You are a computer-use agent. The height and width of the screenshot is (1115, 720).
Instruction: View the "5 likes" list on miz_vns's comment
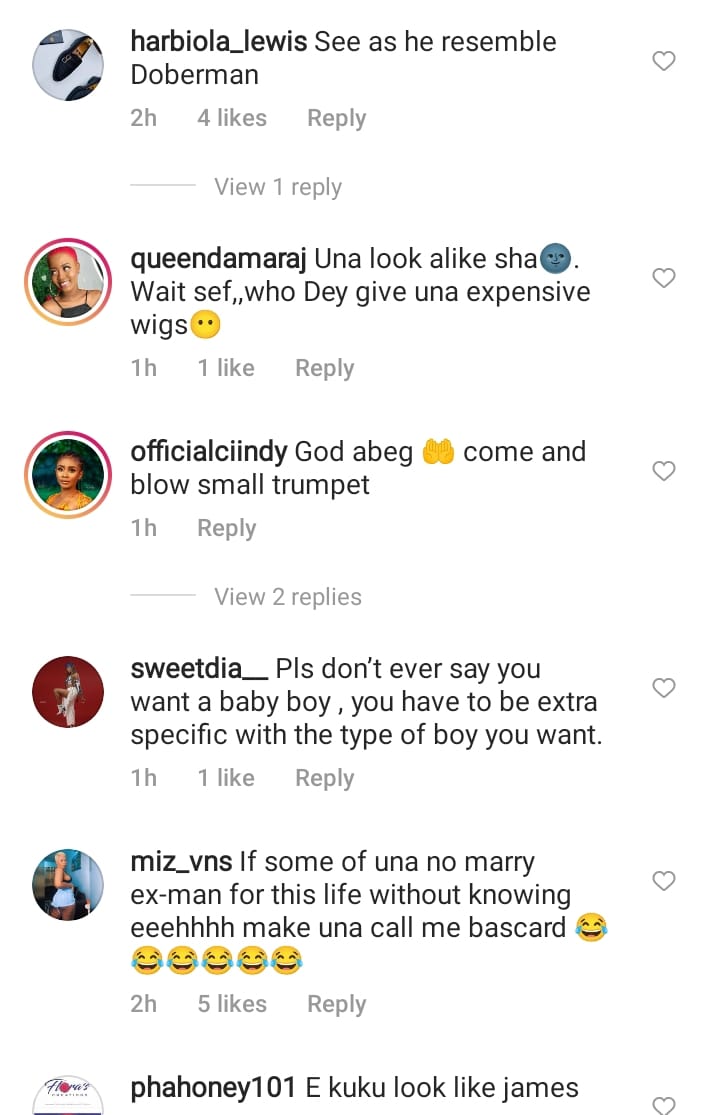tap(232, 1004)
